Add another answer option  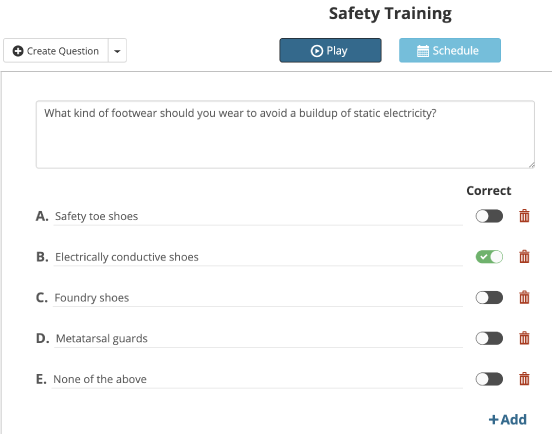508,419
